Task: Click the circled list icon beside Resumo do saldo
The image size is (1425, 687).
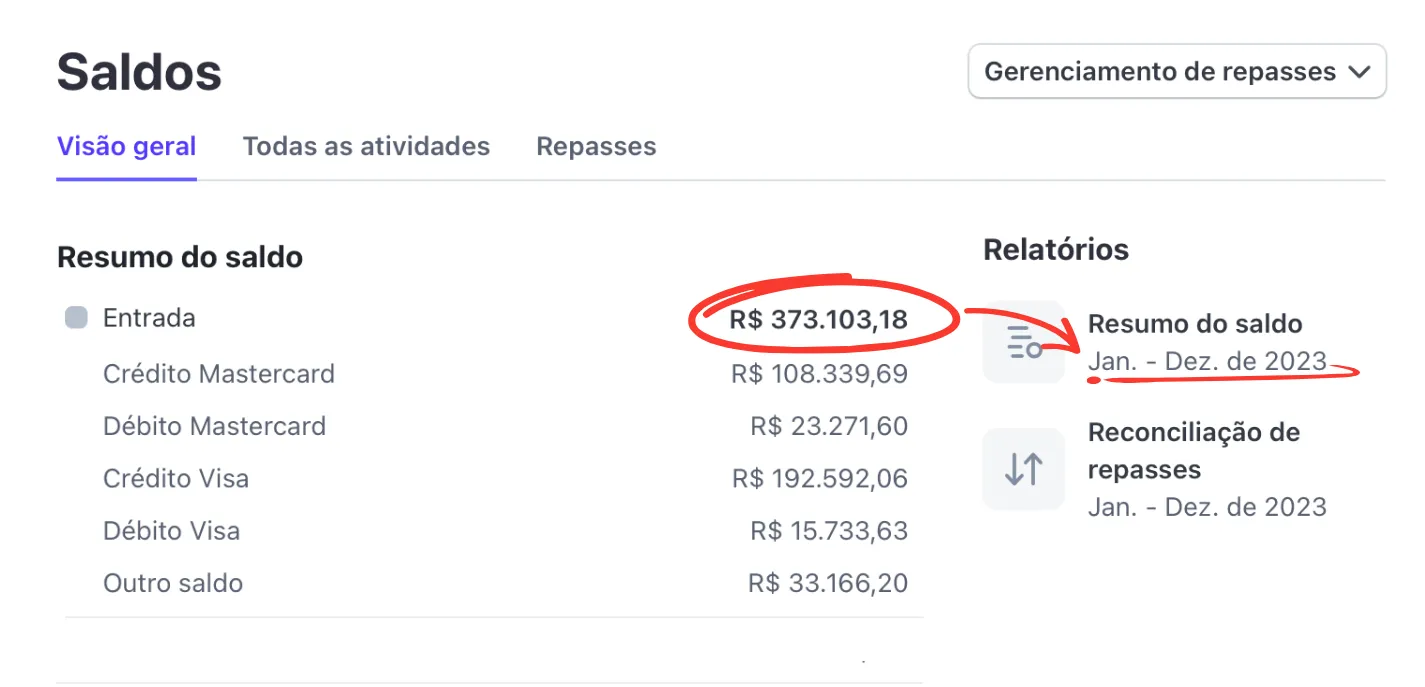Action: click(1023, 343)
